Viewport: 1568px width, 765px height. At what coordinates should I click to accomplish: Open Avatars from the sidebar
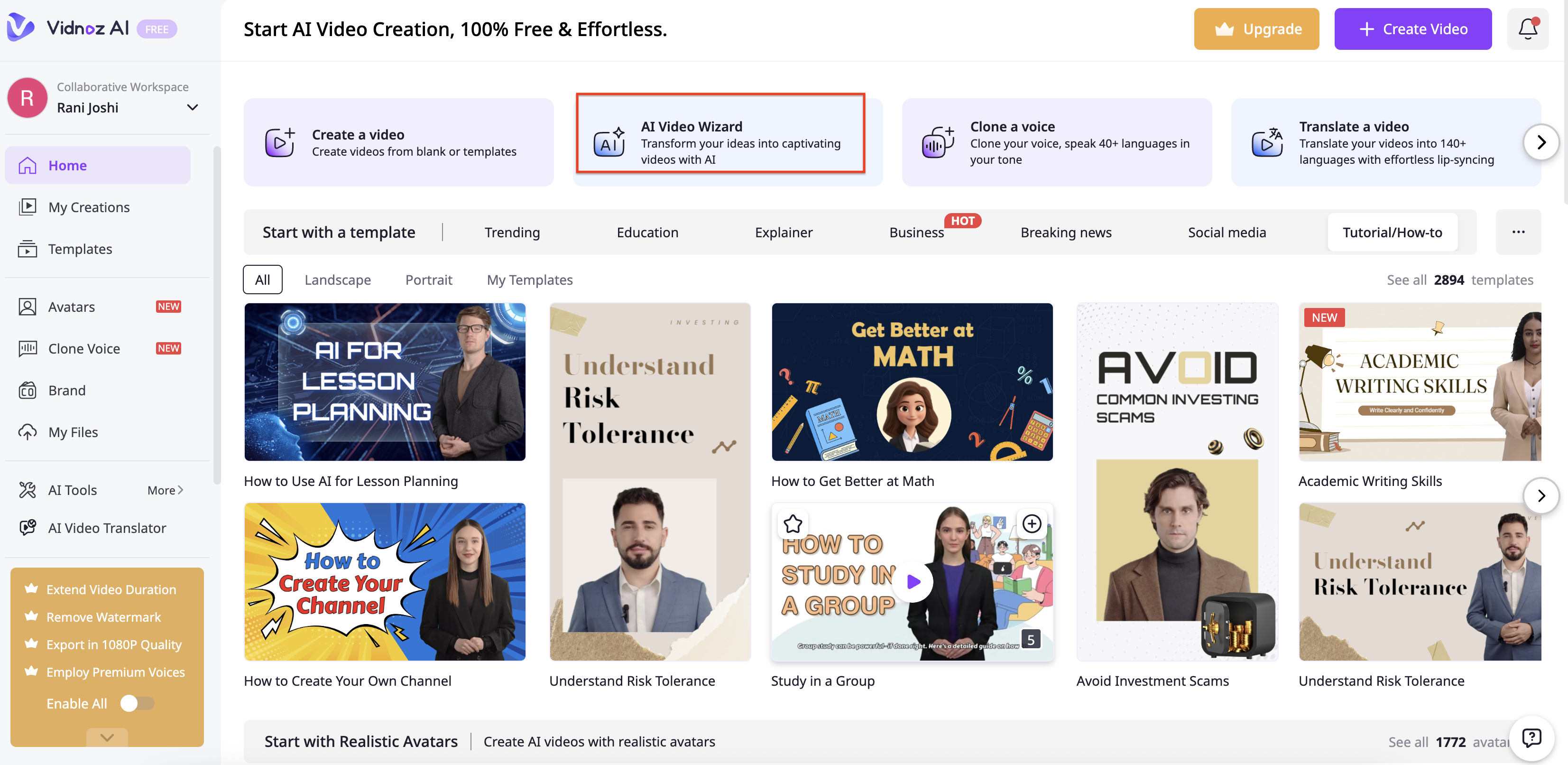coord(71,307)
